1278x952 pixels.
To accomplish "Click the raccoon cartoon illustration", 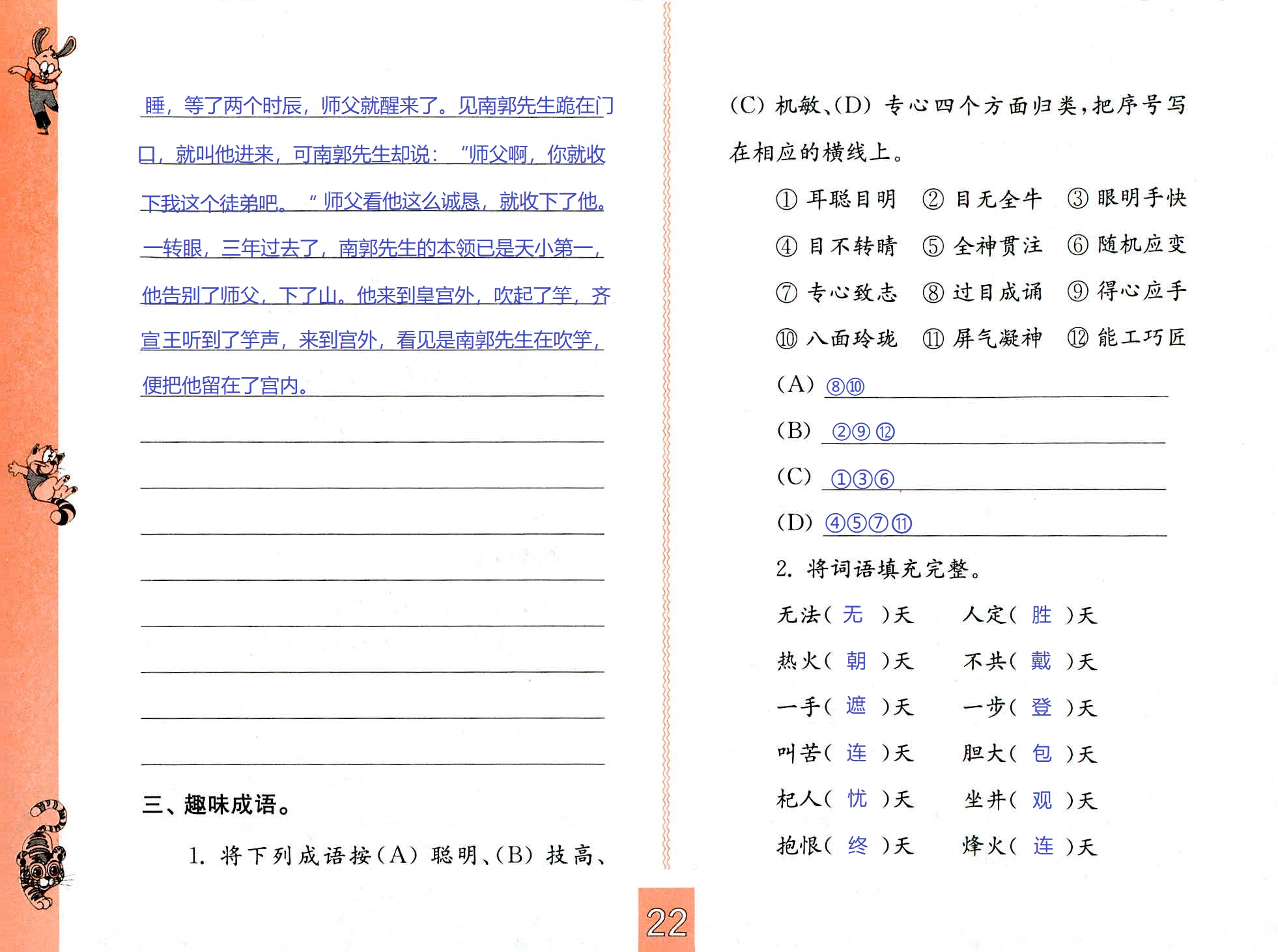I will pos(44,484).
